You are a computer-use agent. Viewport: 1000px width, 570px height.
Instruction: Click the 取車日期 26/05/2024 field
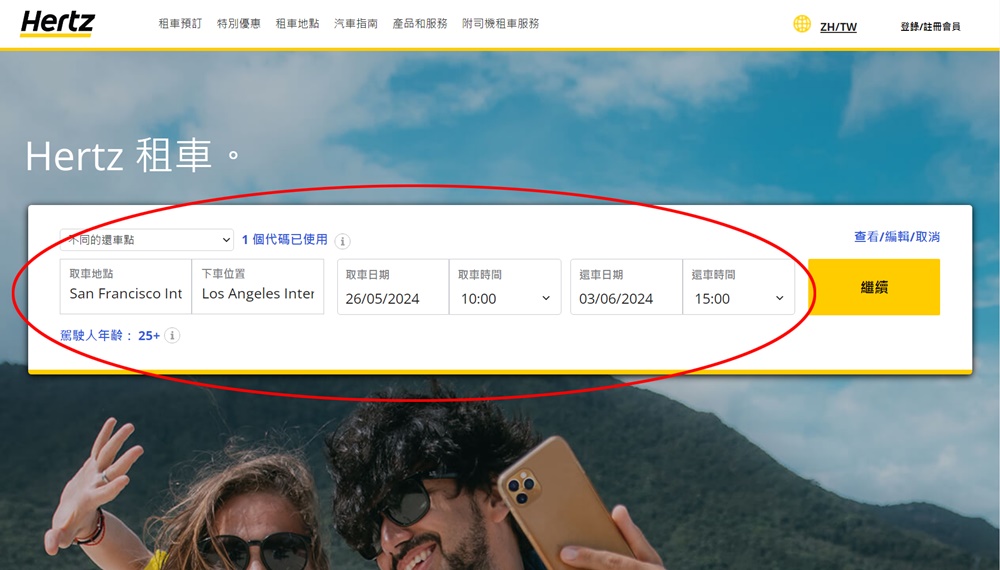point(393,287)
